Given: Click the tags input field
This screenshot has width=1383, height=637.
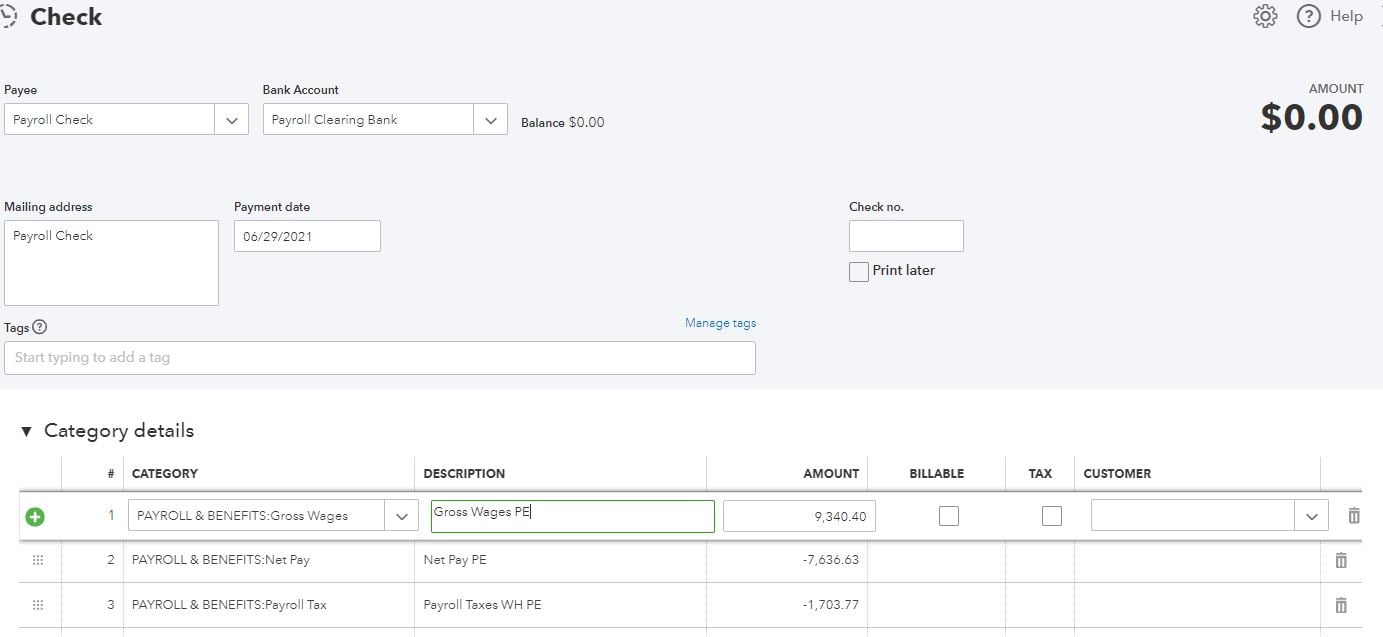Looking at the screenshot, I should tap(380, 358).
